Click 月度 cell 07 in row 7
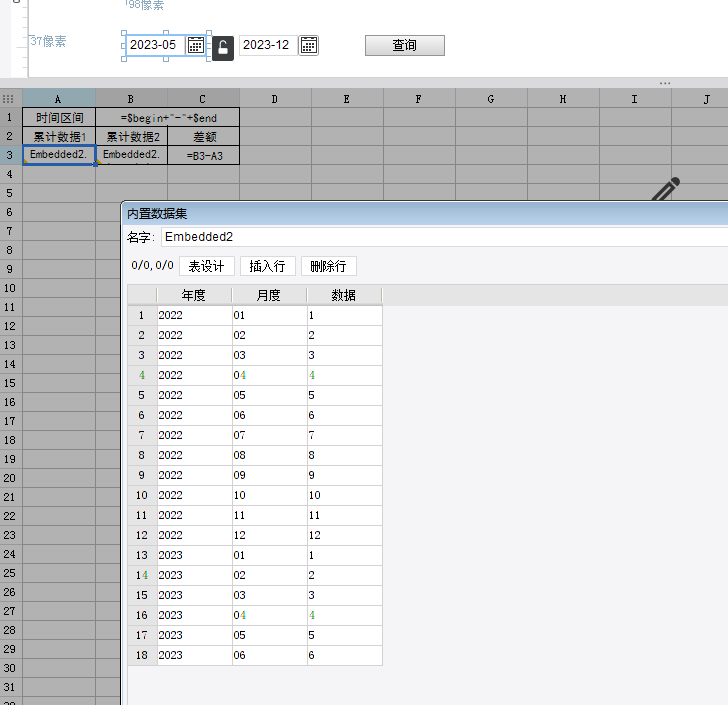Viewport: 728px width, 705px height. [270, 435]
